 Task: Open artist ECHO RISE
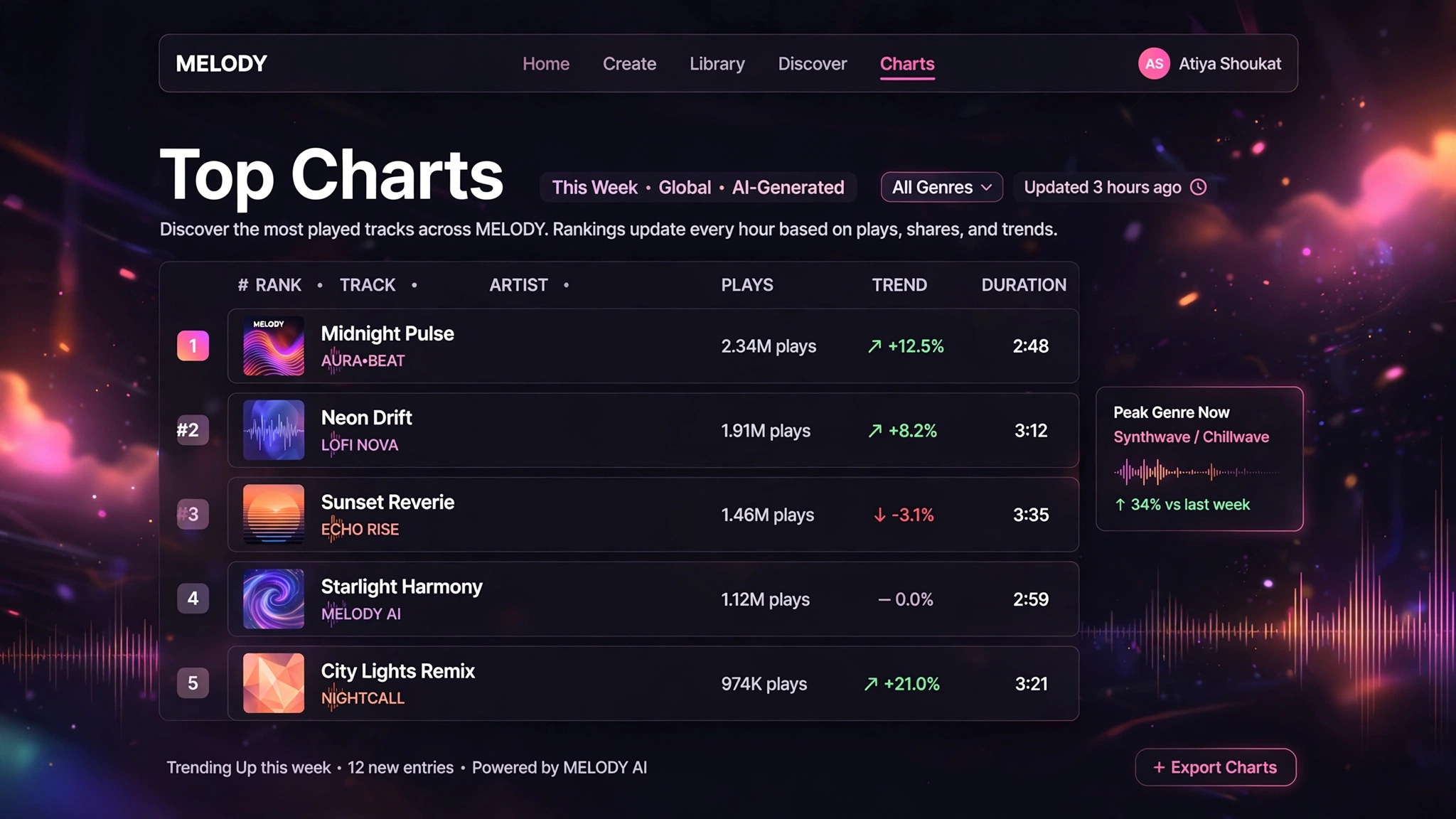360,529
